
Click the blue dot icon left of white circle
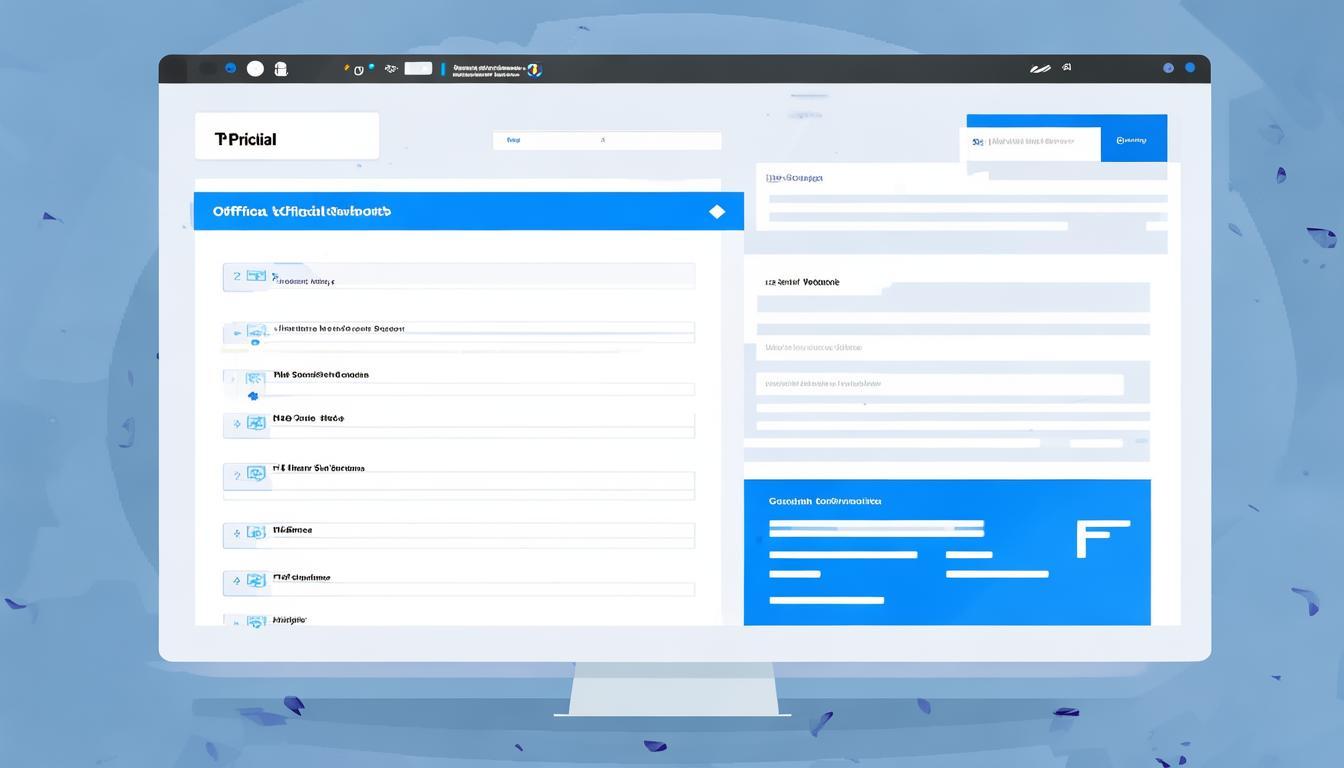231,68
